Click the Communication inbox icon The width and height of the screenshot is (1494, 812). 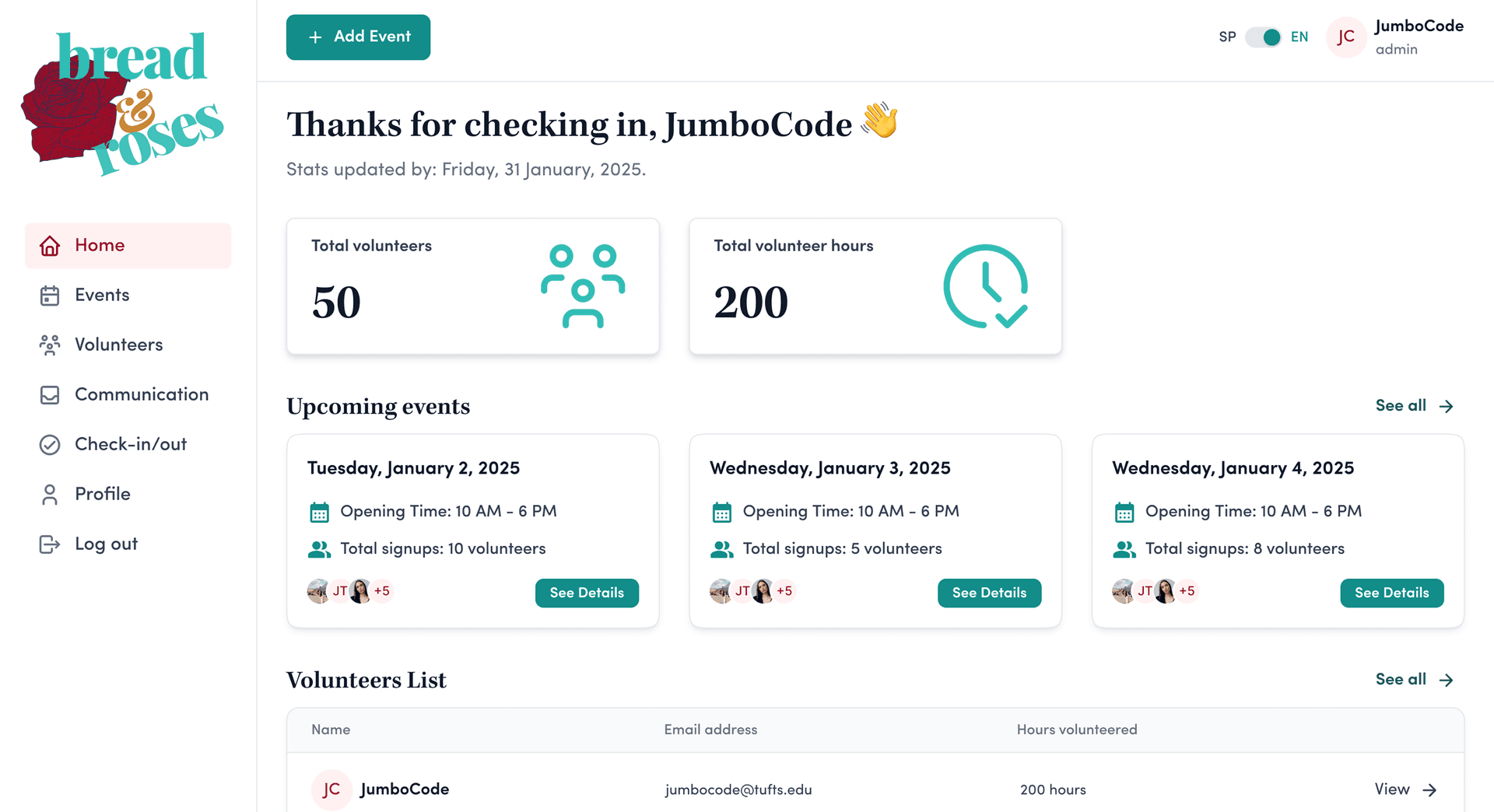pyautogui.click(x=50, y=395)
